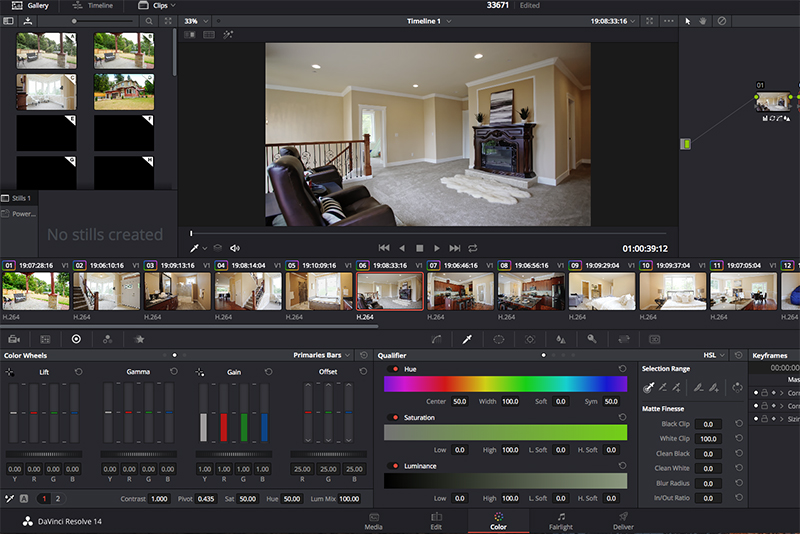Open the HSL qualifier type dropdown
Image resolution: width=800 pixels, height=534 pixels.
pos(713,355)
